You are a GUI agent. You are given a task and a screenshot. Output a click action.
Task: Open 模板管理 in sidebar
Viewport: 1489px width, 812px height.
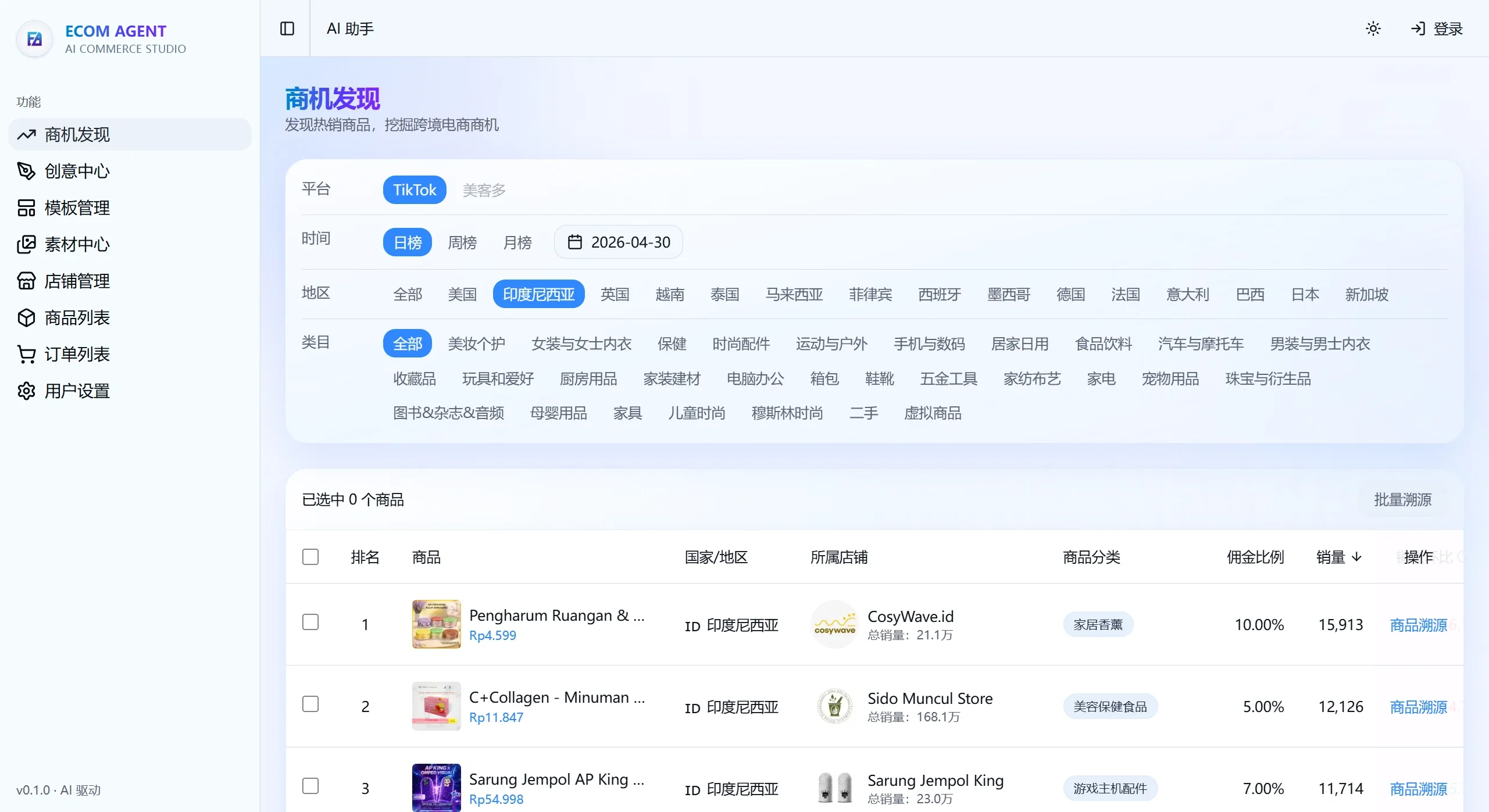[130, 208]
